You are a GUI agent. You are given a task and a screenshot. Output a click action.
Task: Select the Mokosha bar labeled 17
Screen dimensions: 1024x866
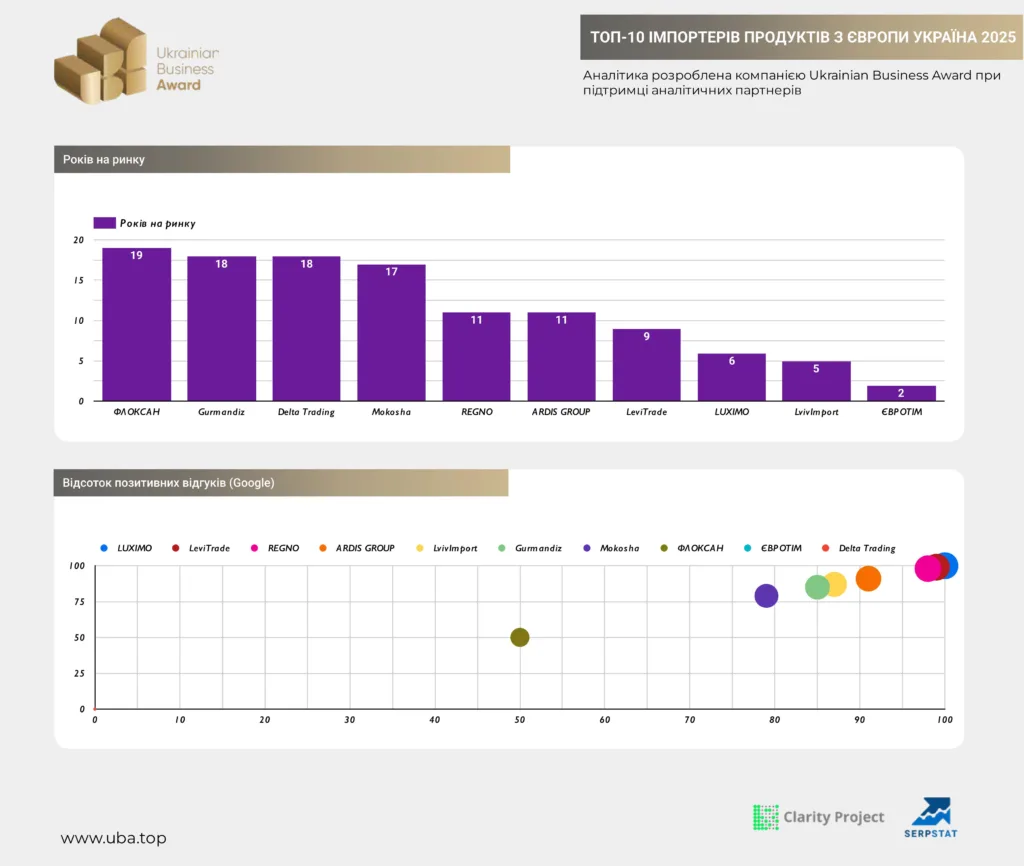coord(391,332)
